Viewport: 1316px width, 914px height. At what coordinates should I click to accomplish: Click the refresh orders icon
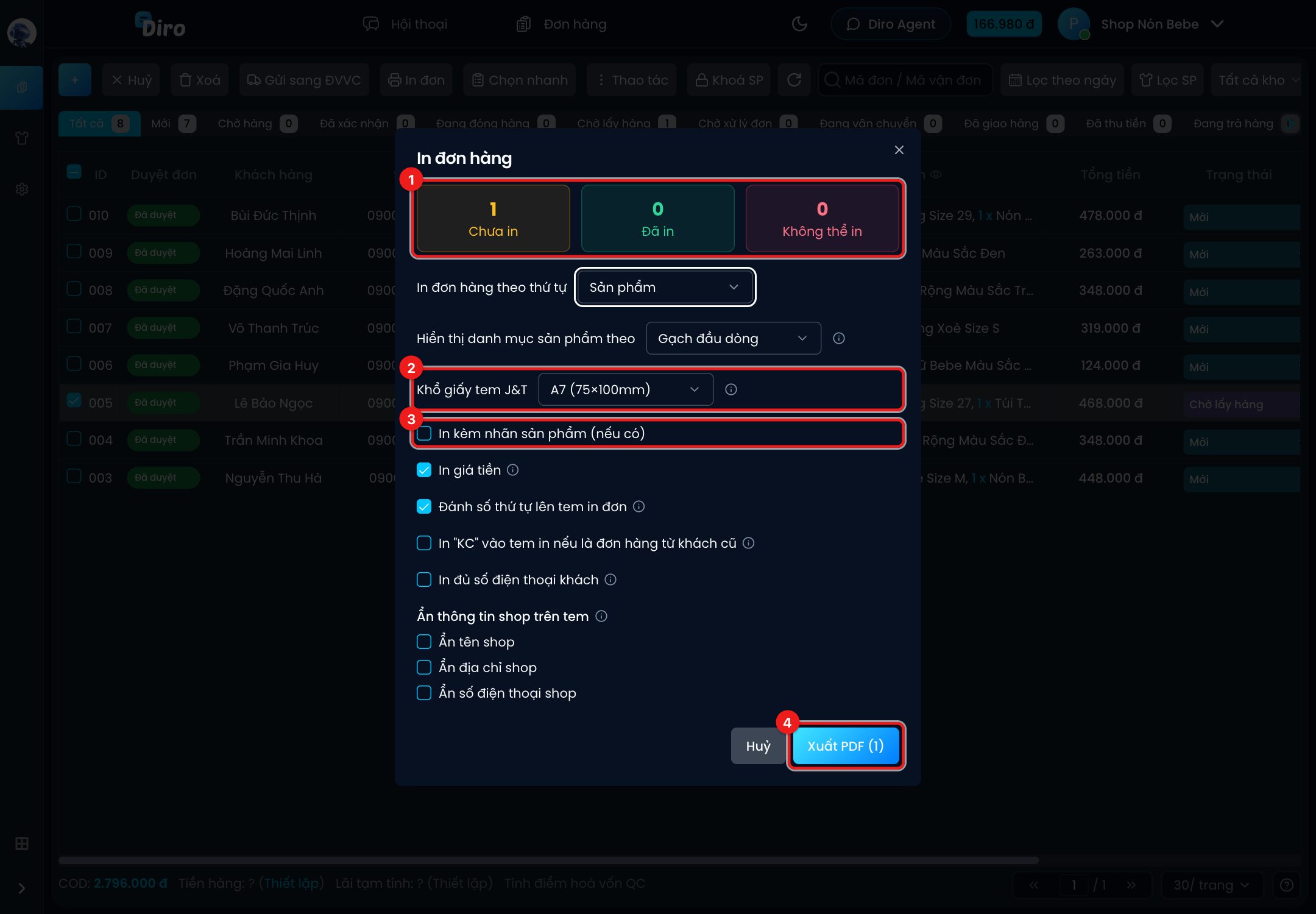pyautogui.click(x=794, y=80)
